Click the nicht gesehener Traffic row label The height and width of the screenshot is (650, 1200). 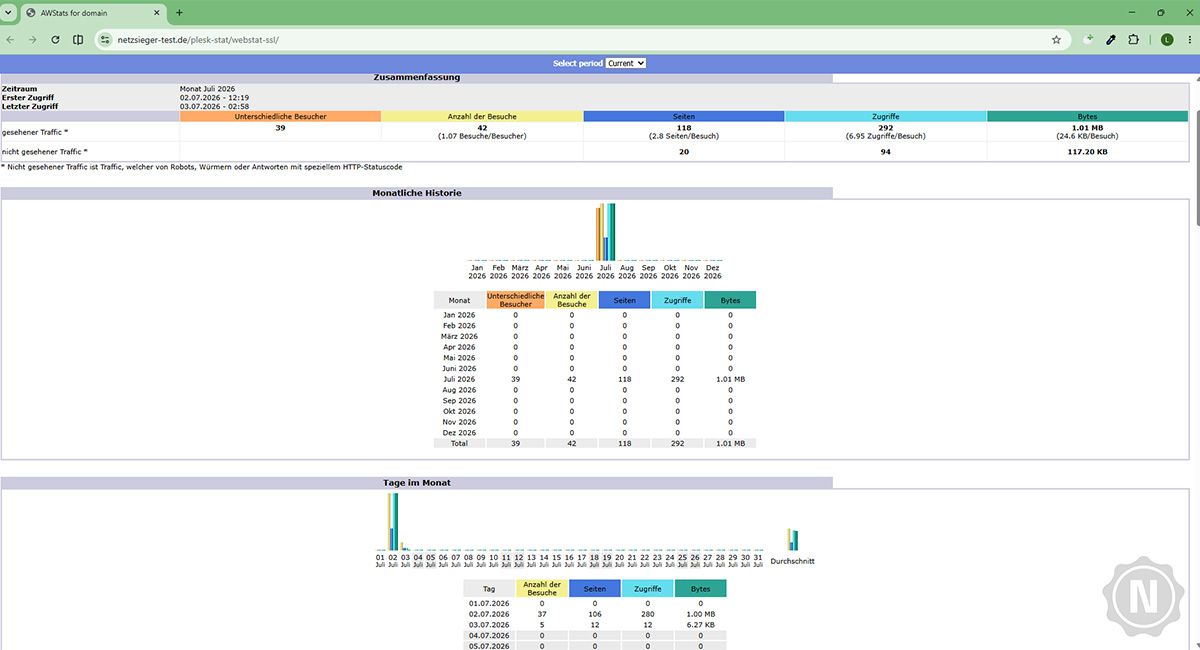[x=45, y=151]
